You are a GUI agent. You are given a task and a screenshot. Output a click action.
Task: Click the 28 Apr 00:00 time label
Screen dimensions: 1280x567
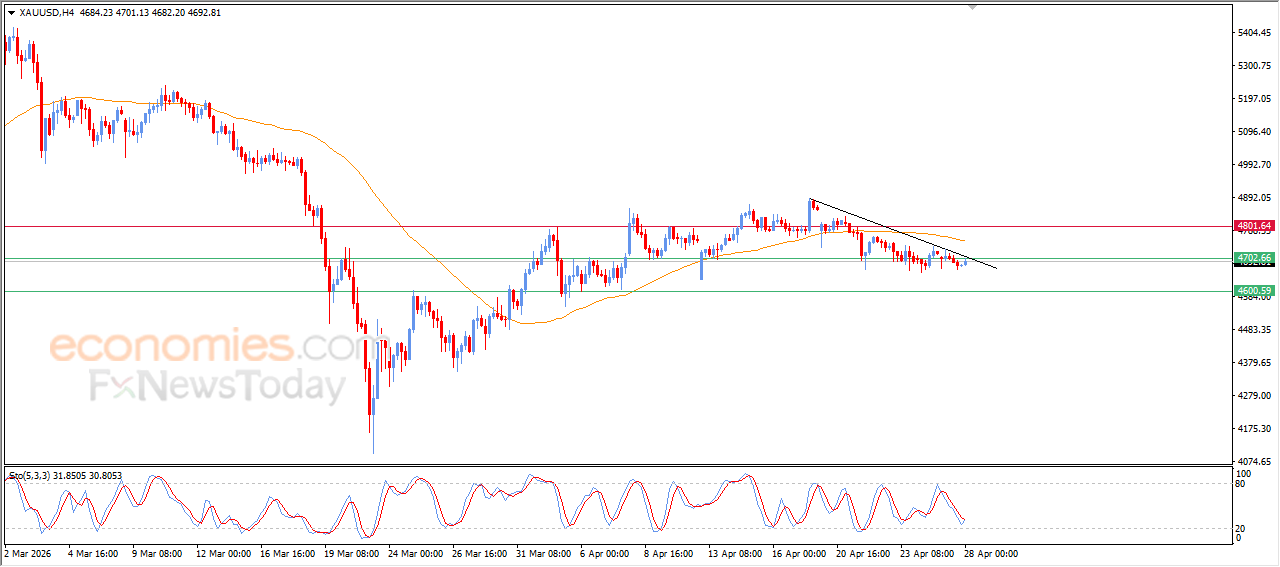coord(991,553)
